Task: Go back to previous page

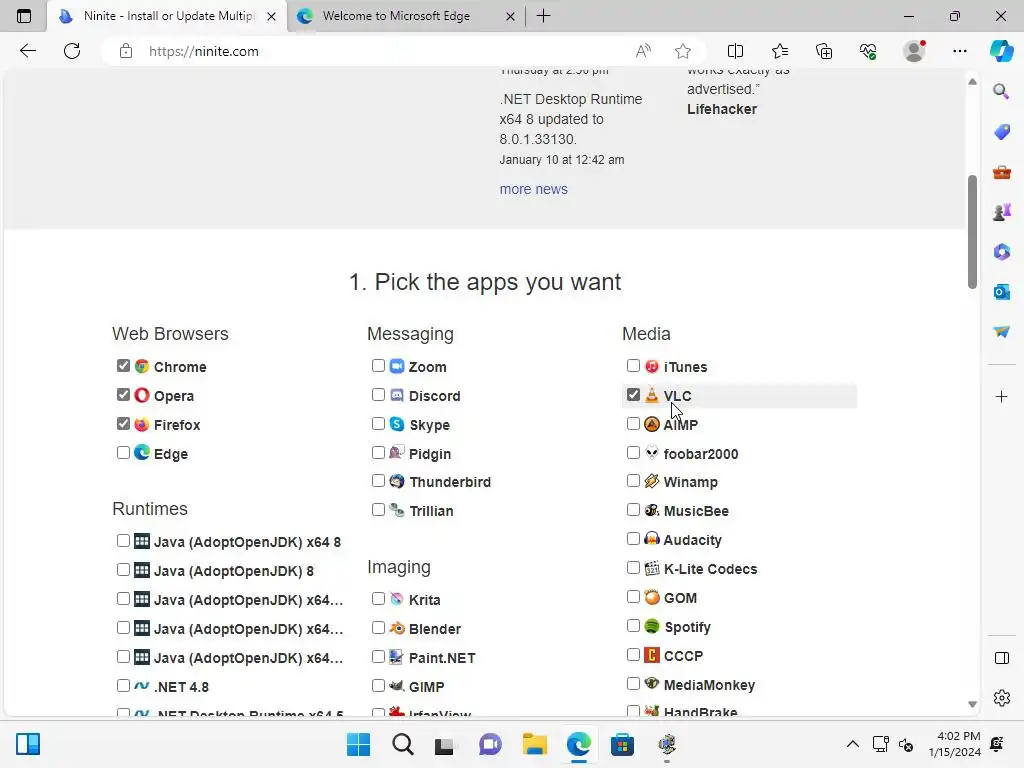Action: coord(27,51)
